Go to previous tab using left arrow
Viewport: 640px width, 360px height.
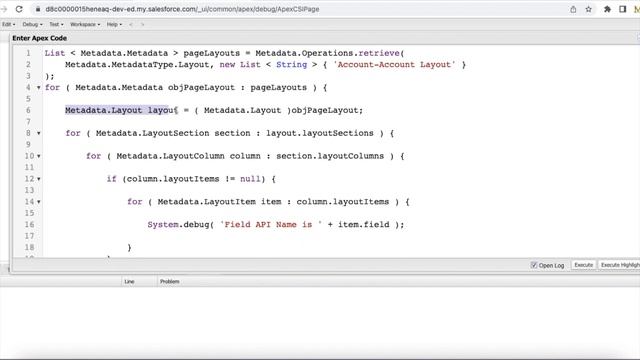(131, 24)
